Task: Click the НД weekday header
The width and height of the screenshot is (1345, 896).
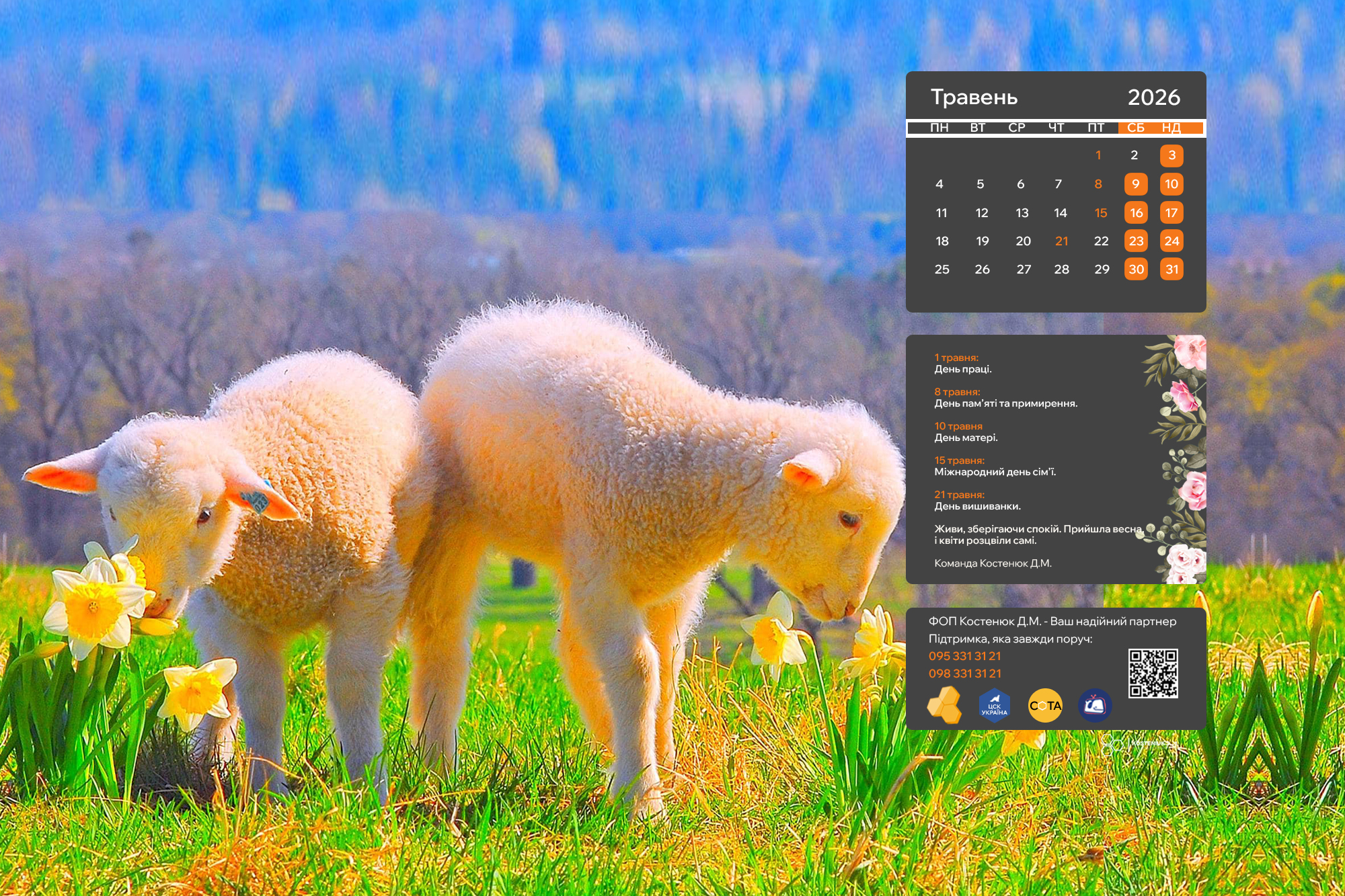Action: click(x=1171, y=128)
